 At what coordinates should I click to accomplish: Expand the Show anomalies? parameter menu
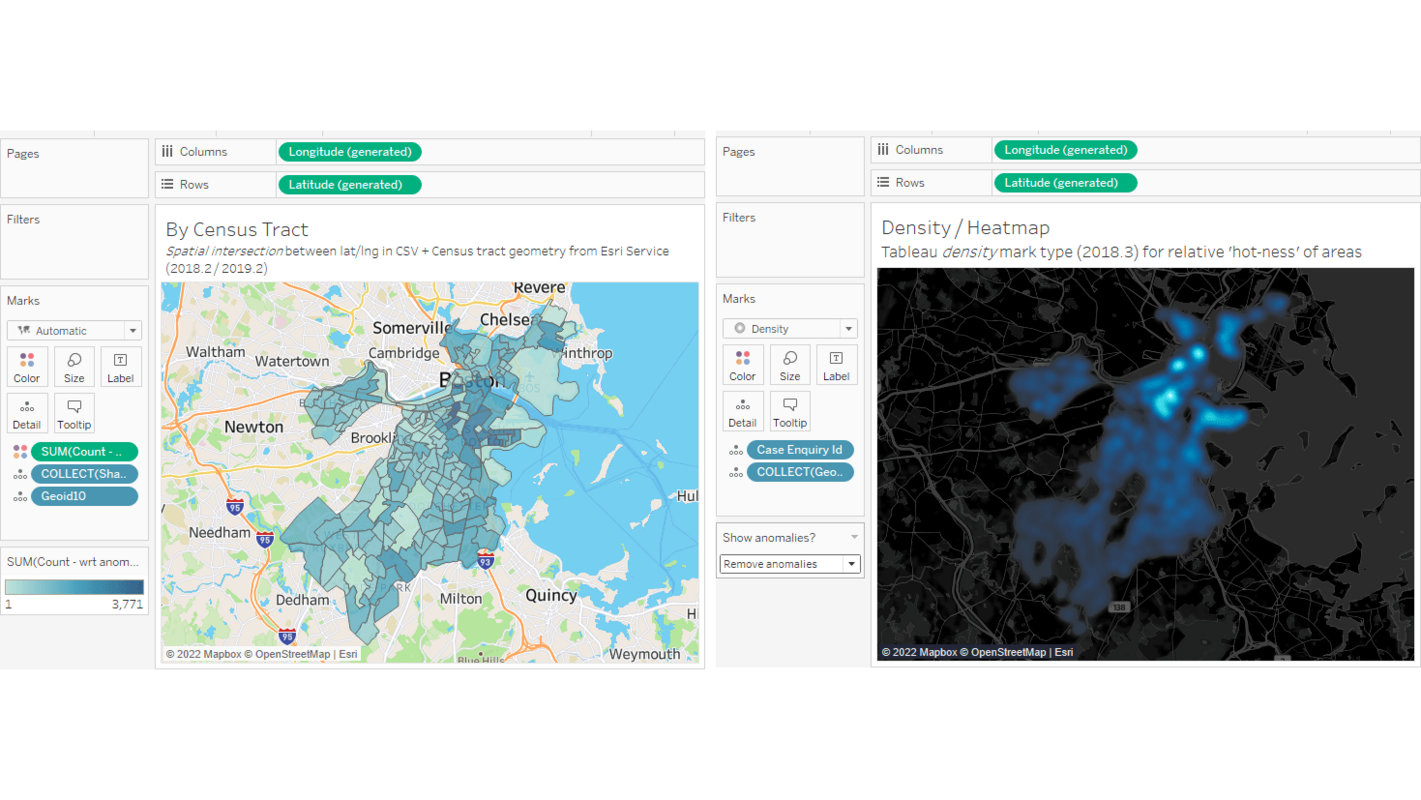coord(854,537)
